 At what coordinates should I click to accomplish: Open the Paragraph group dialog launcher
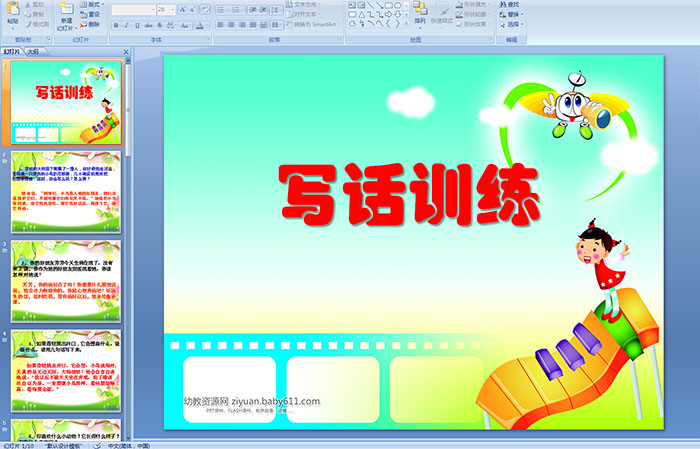click(340, 39)
